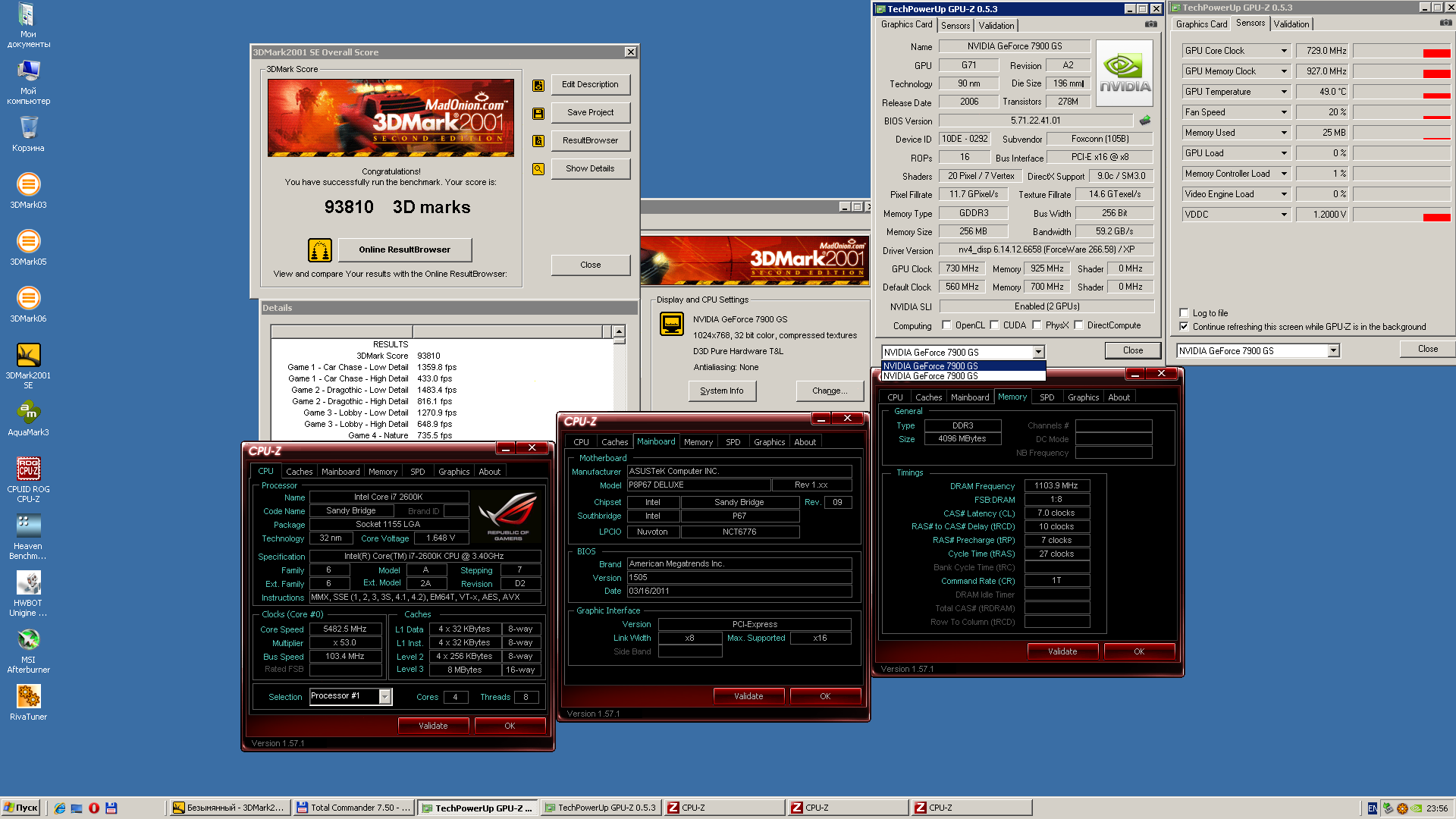This screenshot has width=1456, height=819.
Task: Click EN language indicator in tray
Action: [1372, 808]
